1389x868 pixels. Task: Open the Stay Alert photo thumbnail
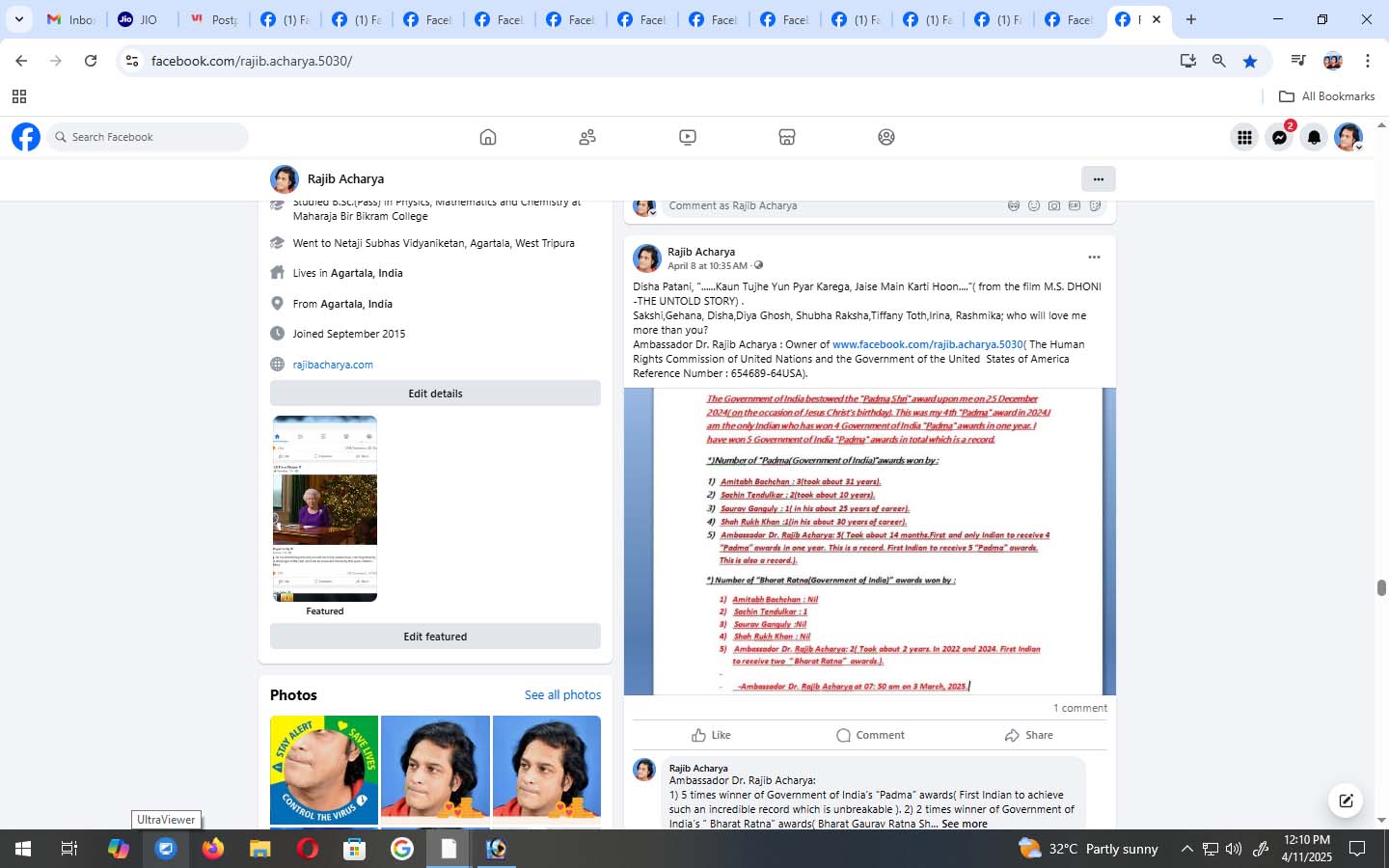324,770
